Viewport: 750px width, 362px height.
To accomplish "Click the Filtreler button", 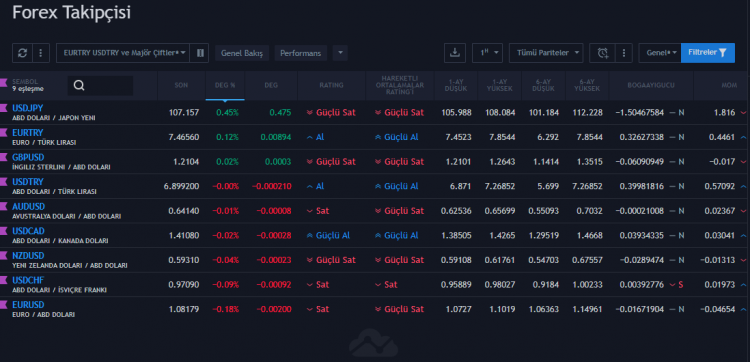I will tap(707, 53).
